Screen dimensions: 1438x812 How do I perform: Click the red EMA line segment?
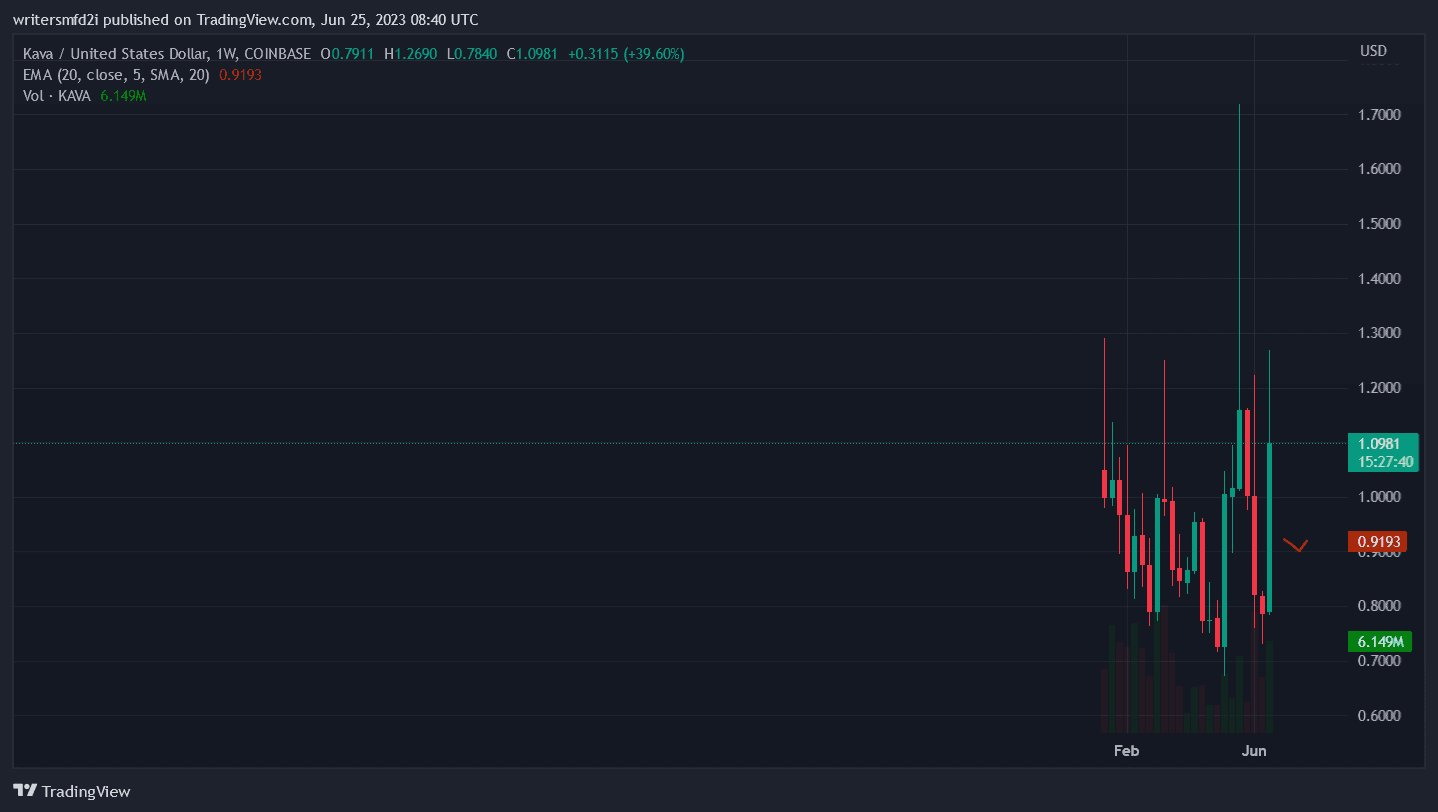tap(1296, 545)
